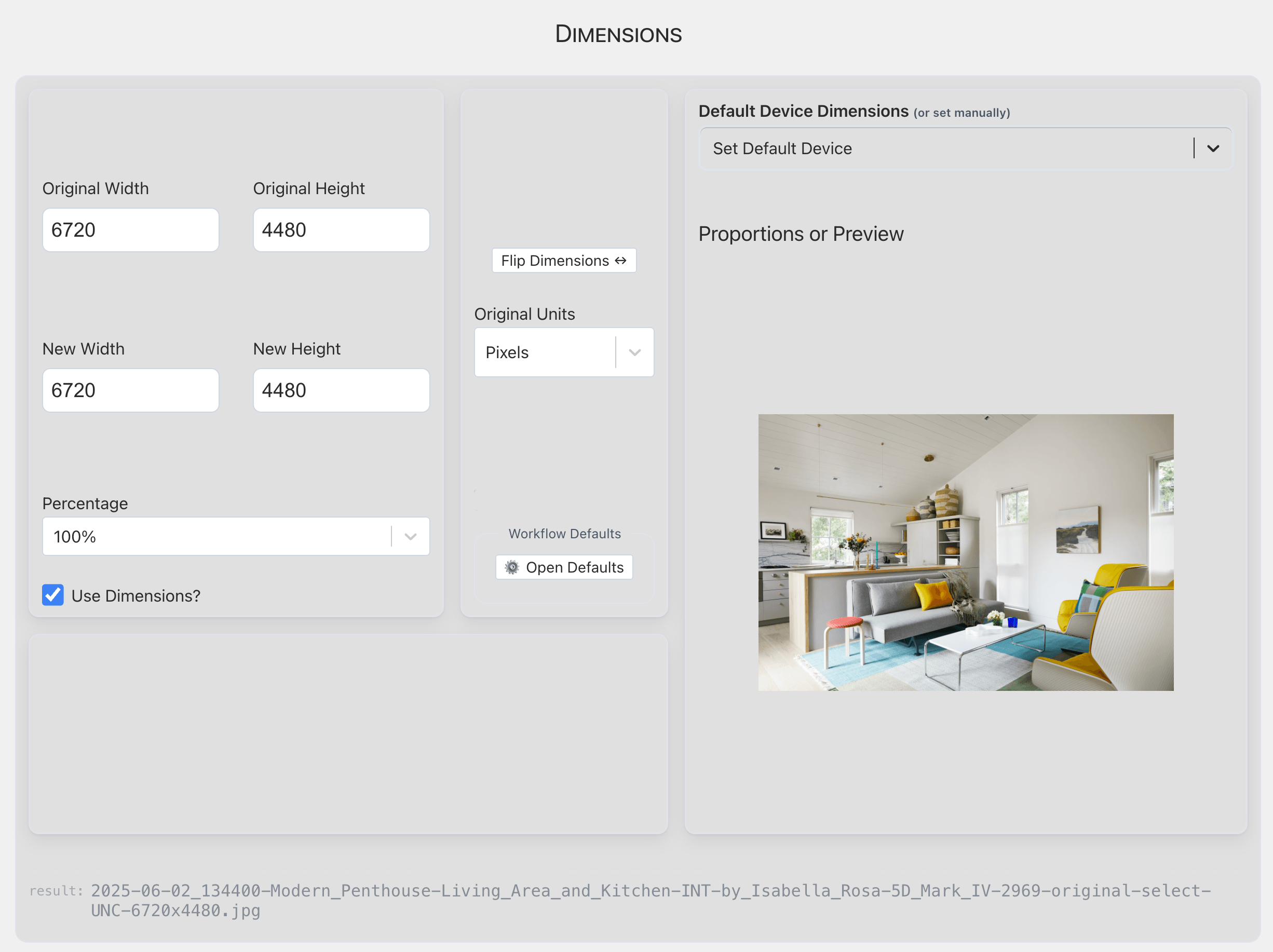Open the Set Default Device dropdown
The width and height of the screenshot is (1273, 952).
pyautogui.click(x=944, y=148)
